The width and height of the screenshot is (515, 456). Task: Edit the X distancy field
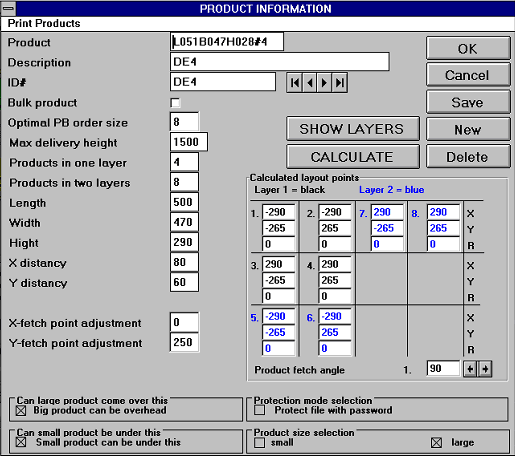[x=184, y=262]
